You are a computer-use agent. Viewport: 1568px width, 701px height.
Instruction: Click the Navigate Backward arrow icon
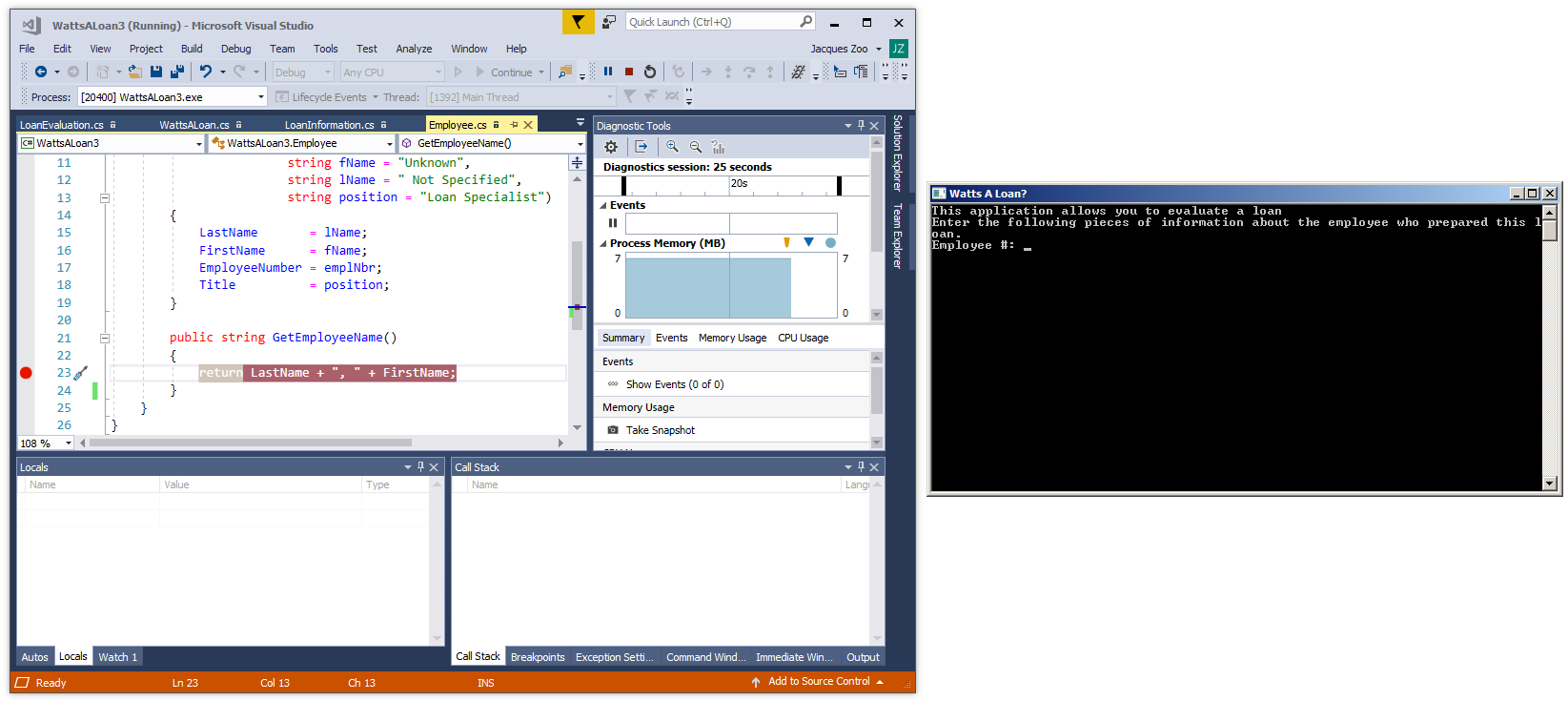coord(41,72)
